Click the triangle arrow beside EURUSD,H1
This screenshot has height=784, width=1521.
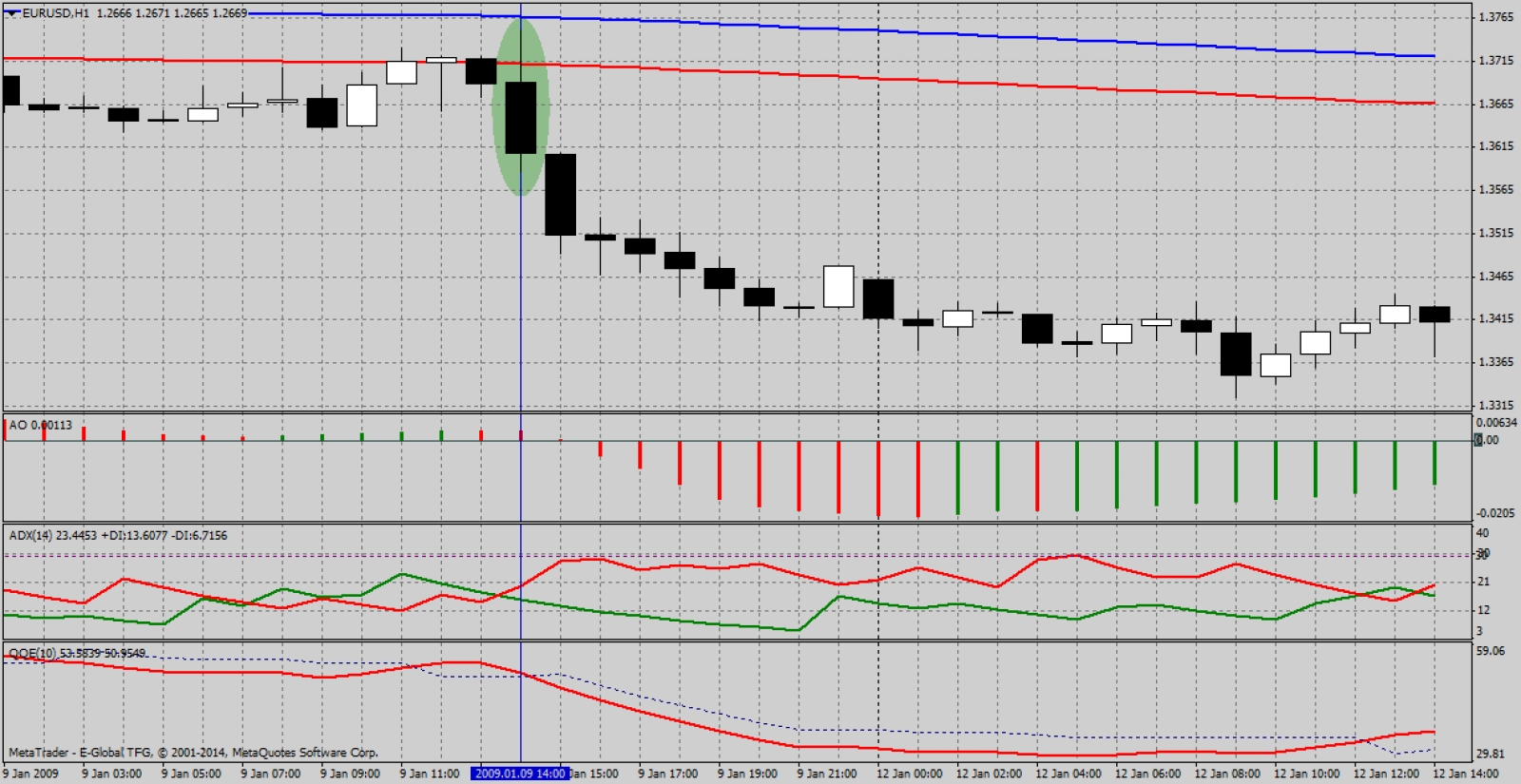pyautogui.click(x=12, y=13)
